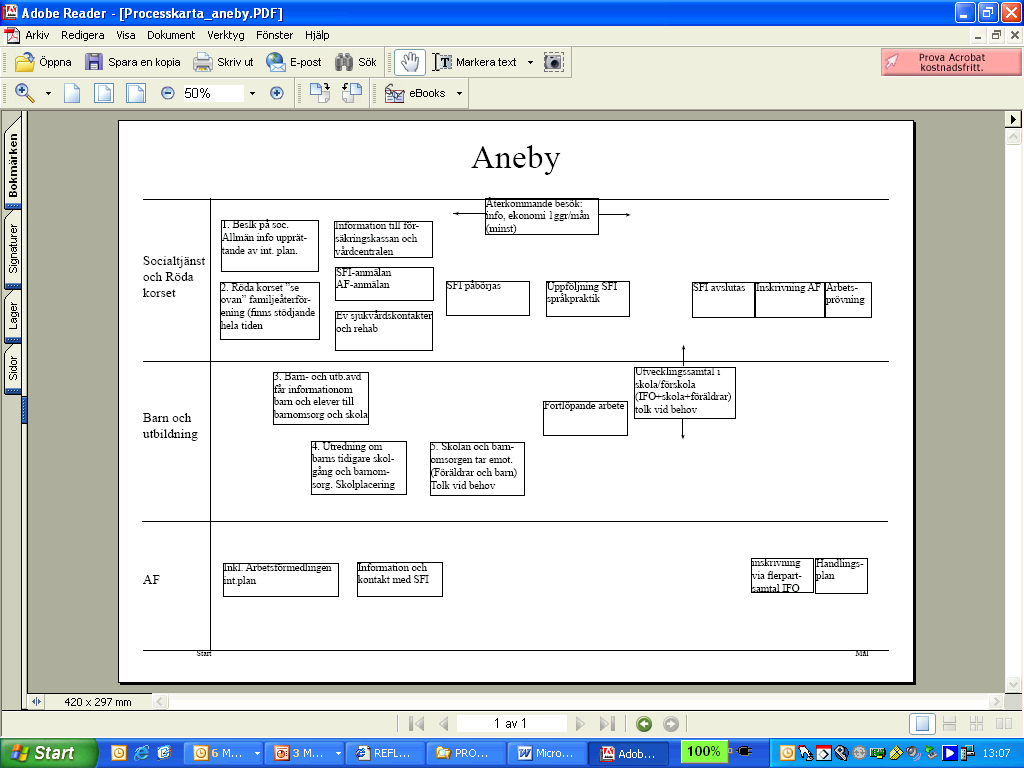Click the Fit Width view icon
Image resolution: width=1024 pixels, height=768 pixels.
coord(136,93)
